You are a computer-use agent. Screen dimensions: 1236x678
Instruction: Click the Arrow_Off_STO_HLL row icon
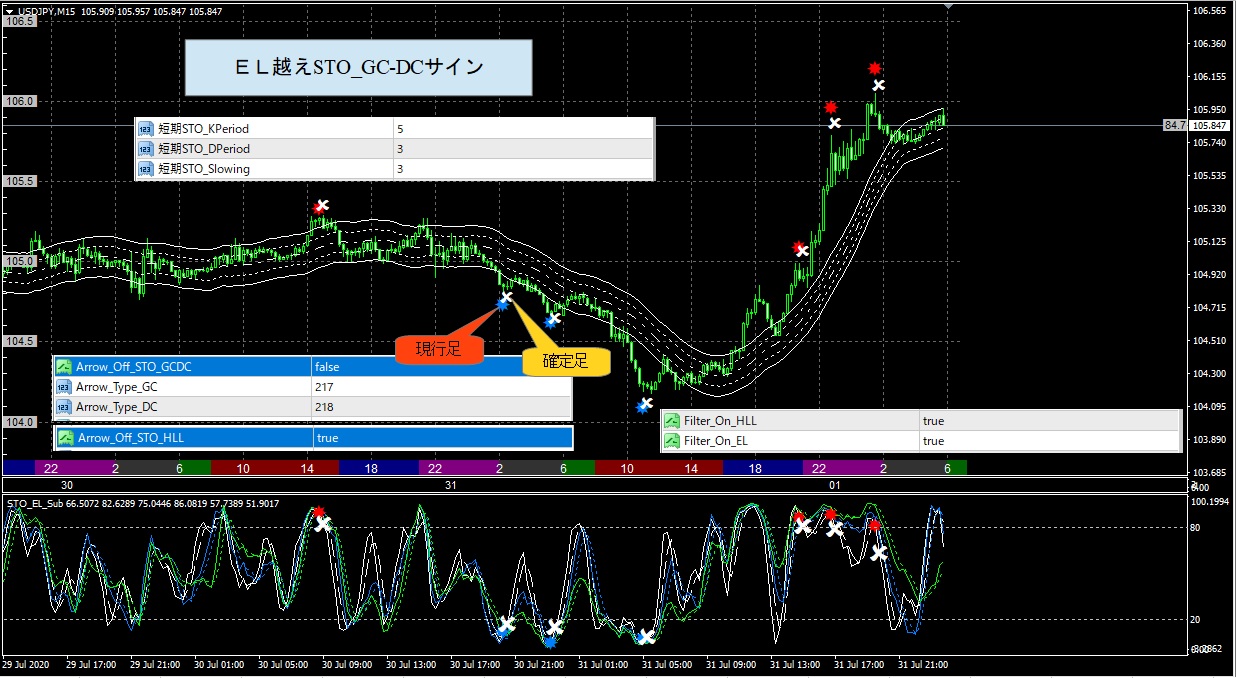pyautogui.click(x=66, y=438)
